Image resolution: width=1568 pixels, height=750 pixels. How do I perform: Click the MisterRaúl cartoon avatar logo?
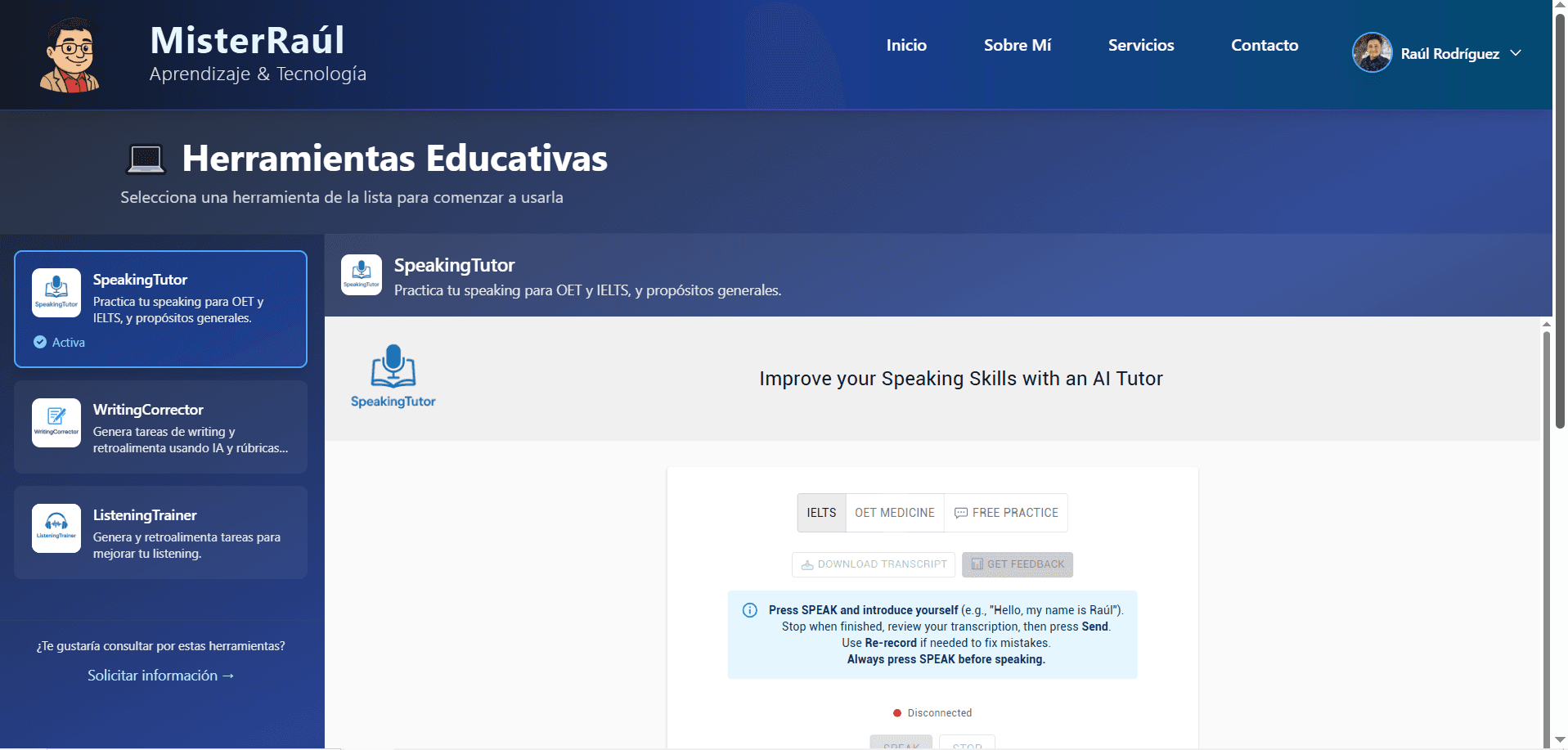pyautogui.click(x=70, y=55)
